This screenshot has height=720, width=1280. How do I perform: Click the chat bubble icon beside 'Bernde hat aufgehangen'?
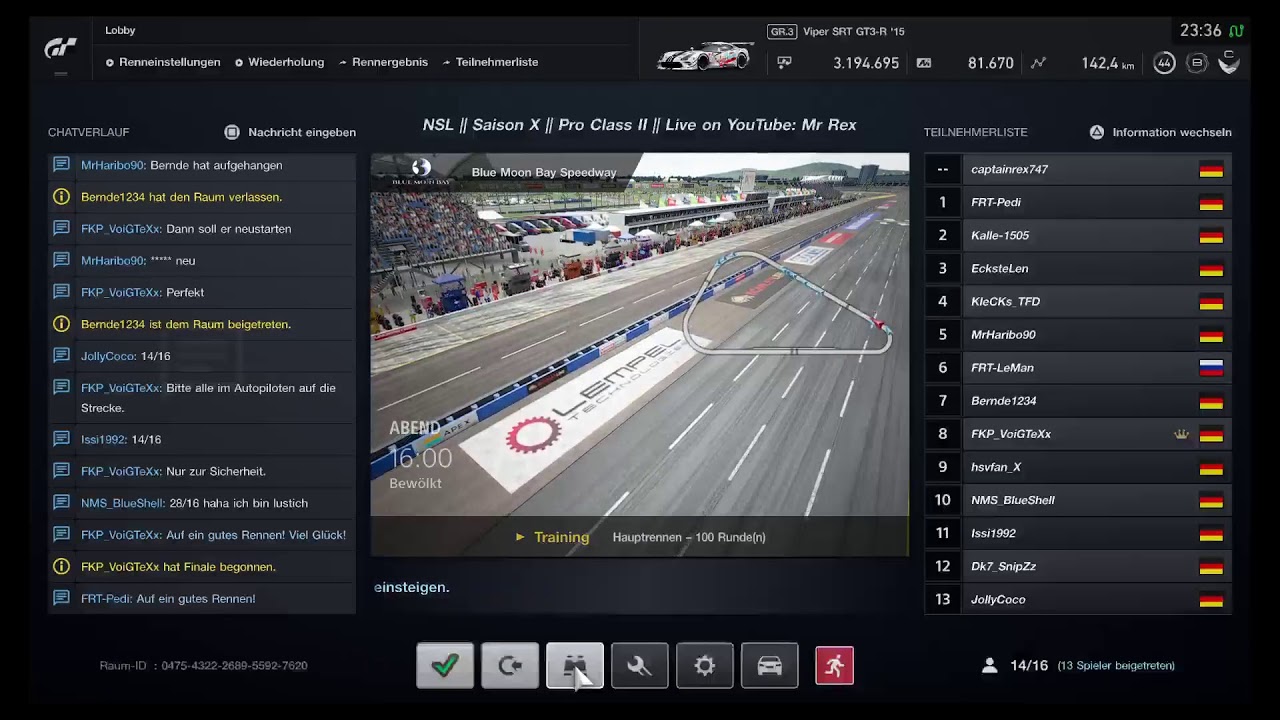(x=61, y=165)
